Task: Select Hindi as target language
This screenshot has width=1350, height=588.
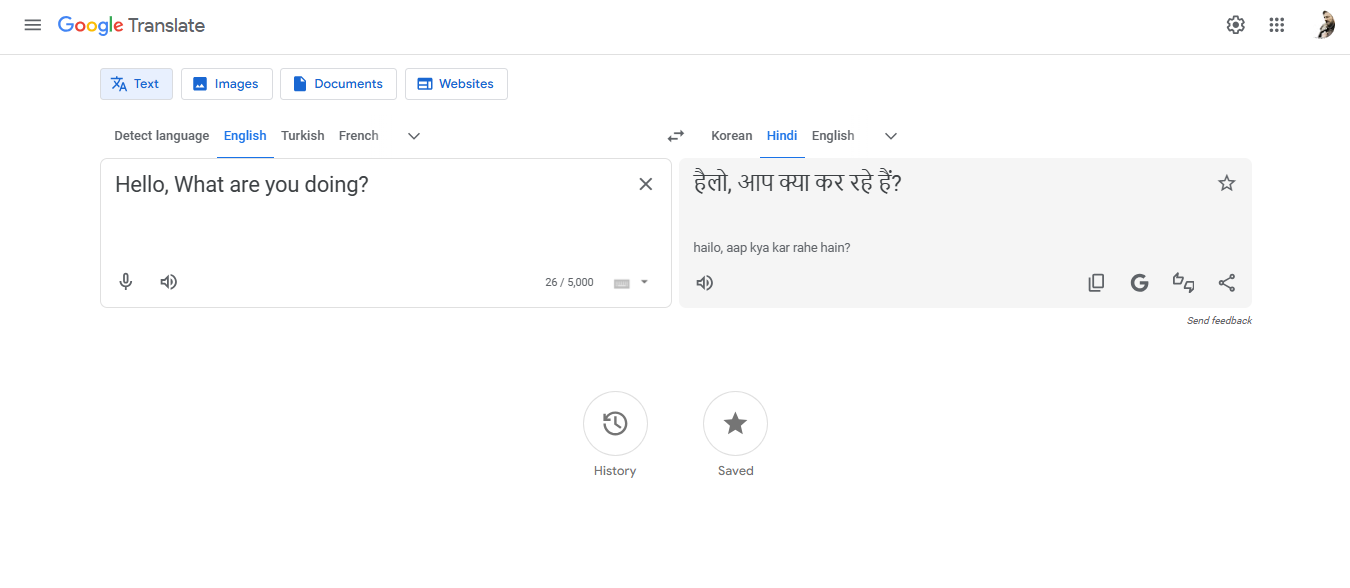Action: pos(782,136)
